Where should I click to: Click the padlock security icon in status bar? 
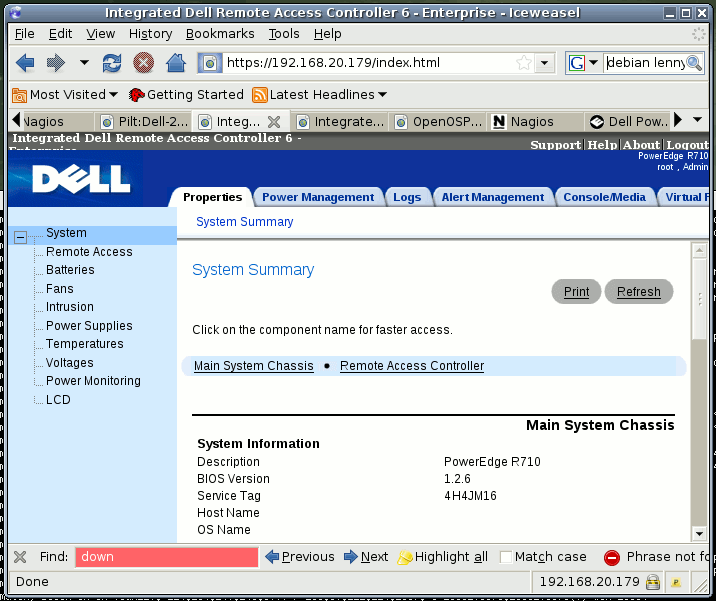653,582
